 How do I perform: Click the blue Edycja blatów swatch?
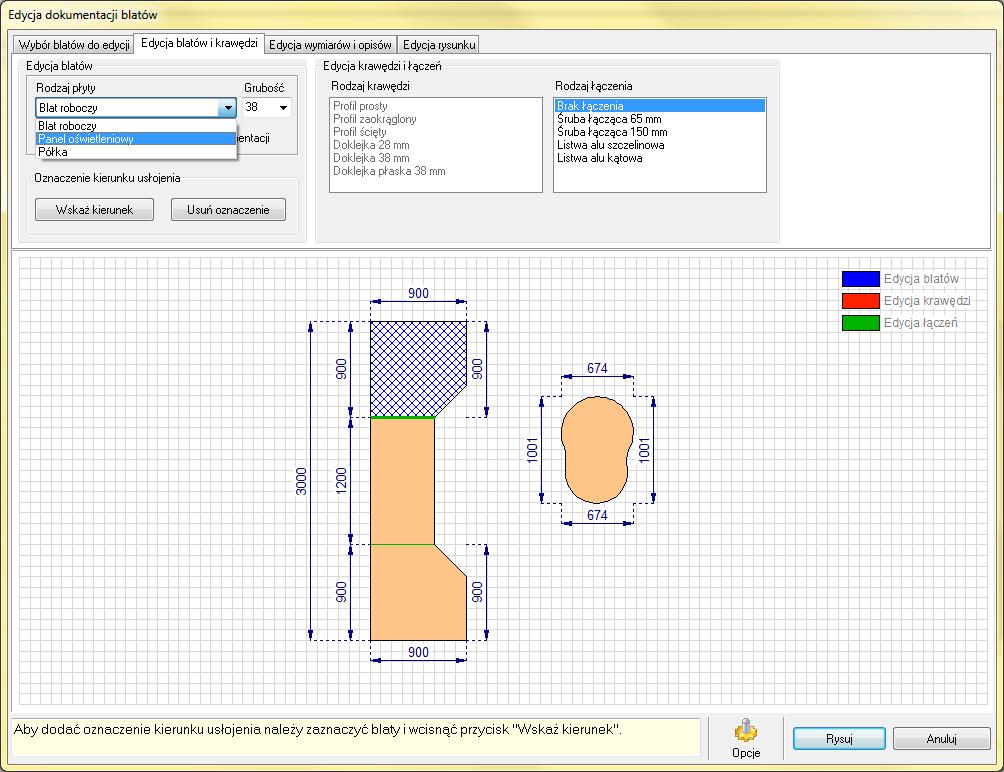(861, 278)
